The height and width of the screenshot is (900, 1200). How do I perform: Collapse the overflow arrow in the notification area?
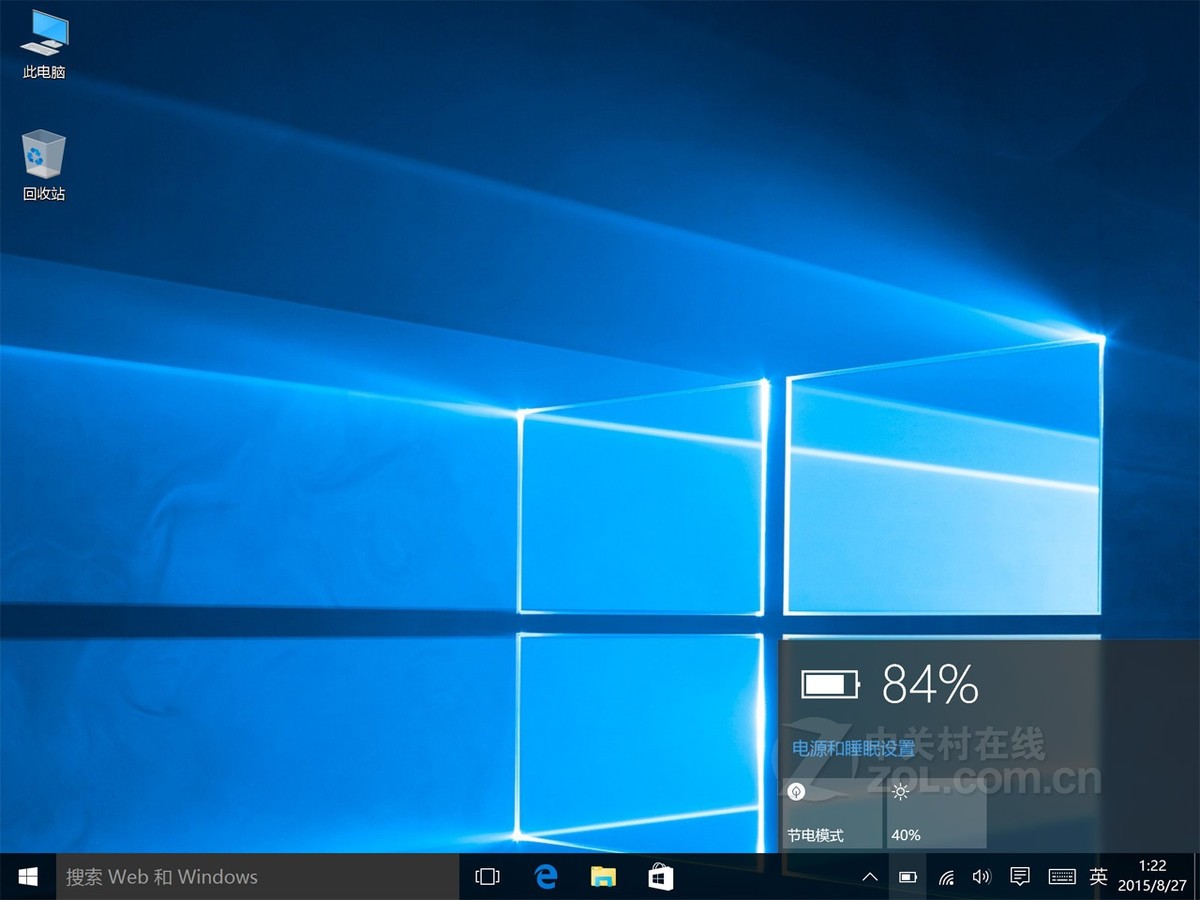click(x=869, y=876)
